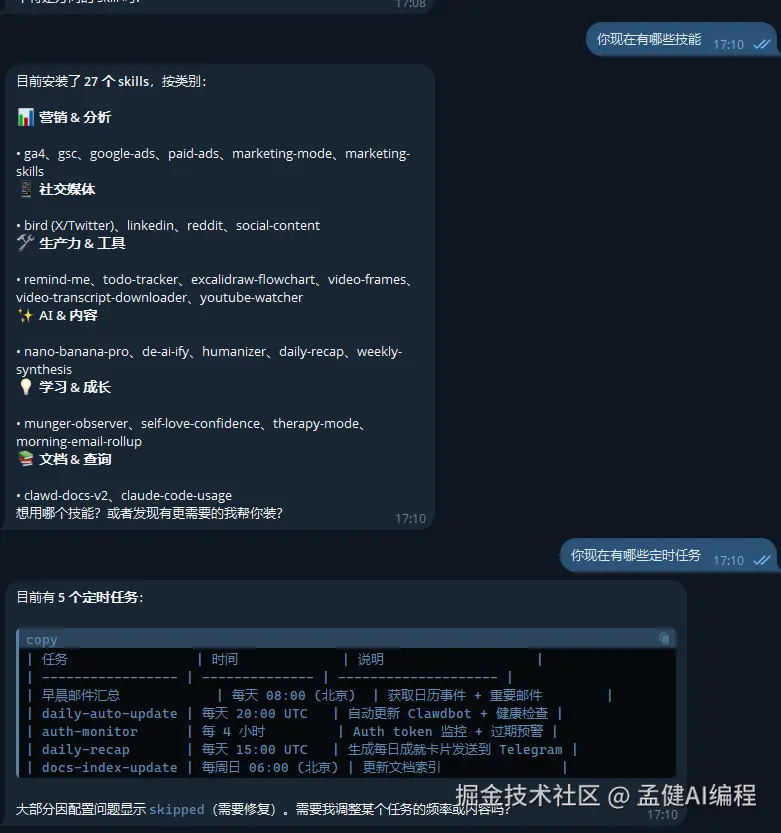The image size is (781, 833).
Task: Click the 早晨邮件汇总 row in the table
Action: (320, 695)
